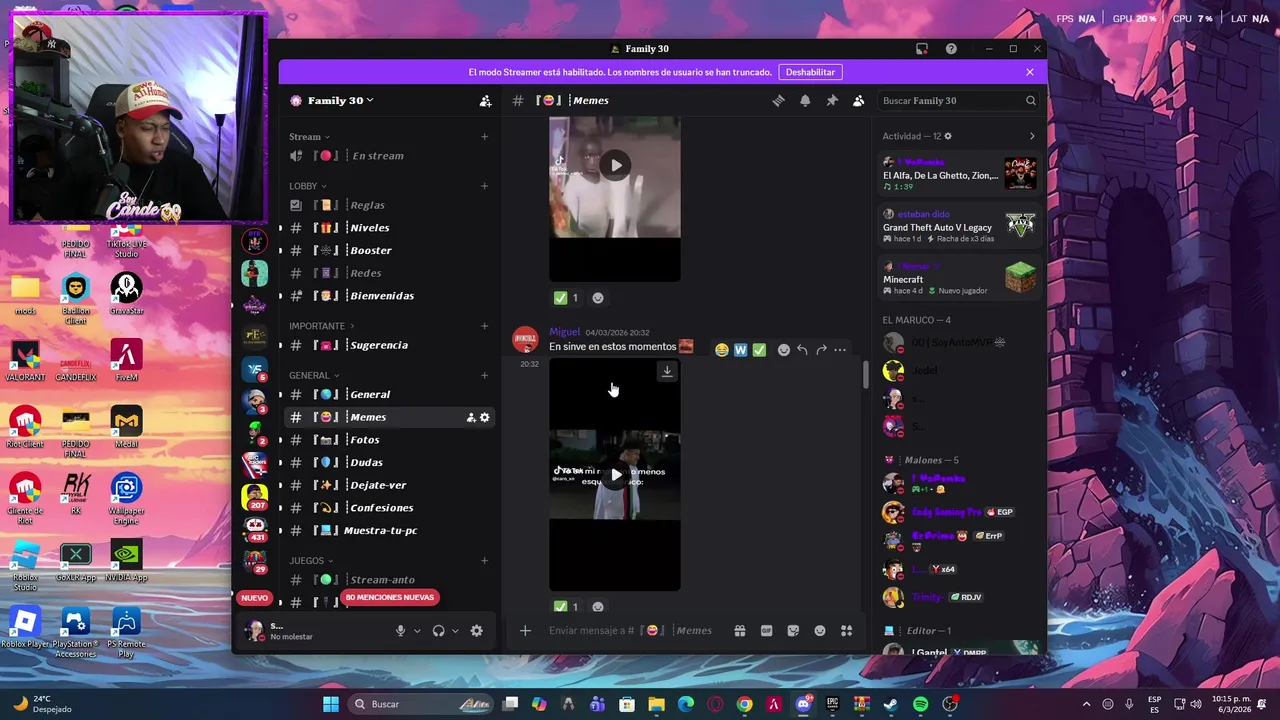Screen dimensions: 1280x720
Task: Open edit channel gear on Memes
Action: [x=485, y=418]
